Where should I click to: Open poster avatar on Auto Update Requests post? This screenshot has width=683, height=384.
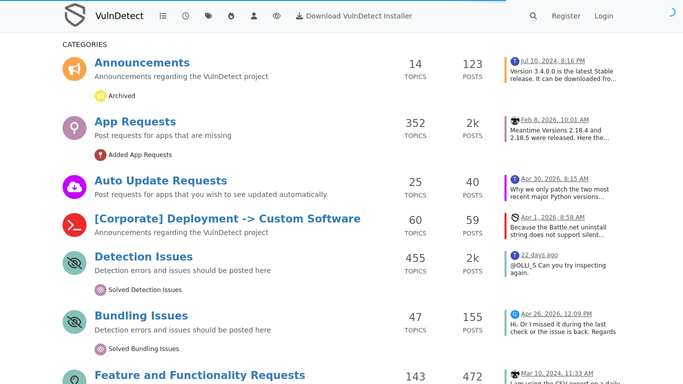515,179
